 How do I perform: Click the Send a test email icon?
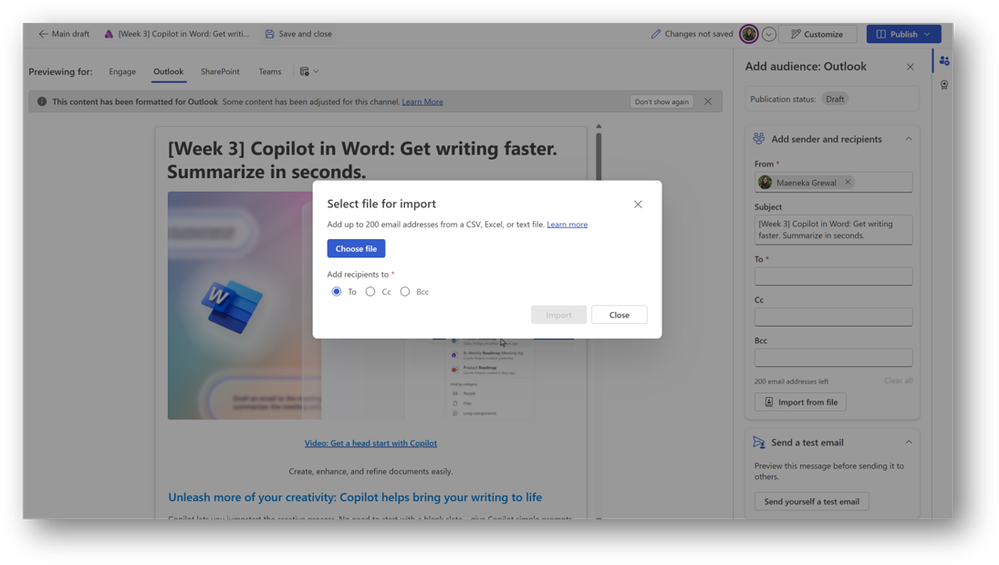coord(759,442)
